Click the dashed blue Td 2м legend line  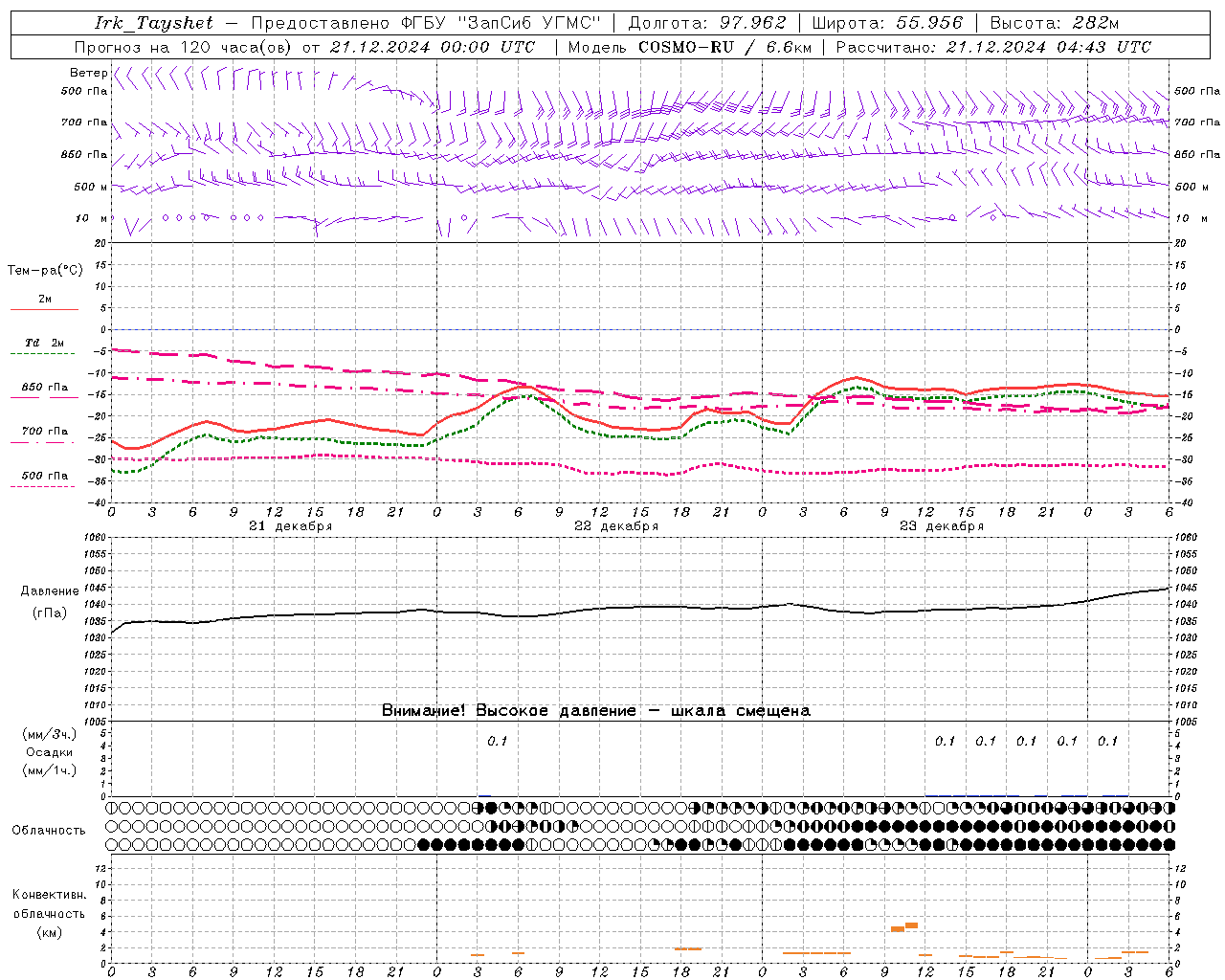click(43, 353)
